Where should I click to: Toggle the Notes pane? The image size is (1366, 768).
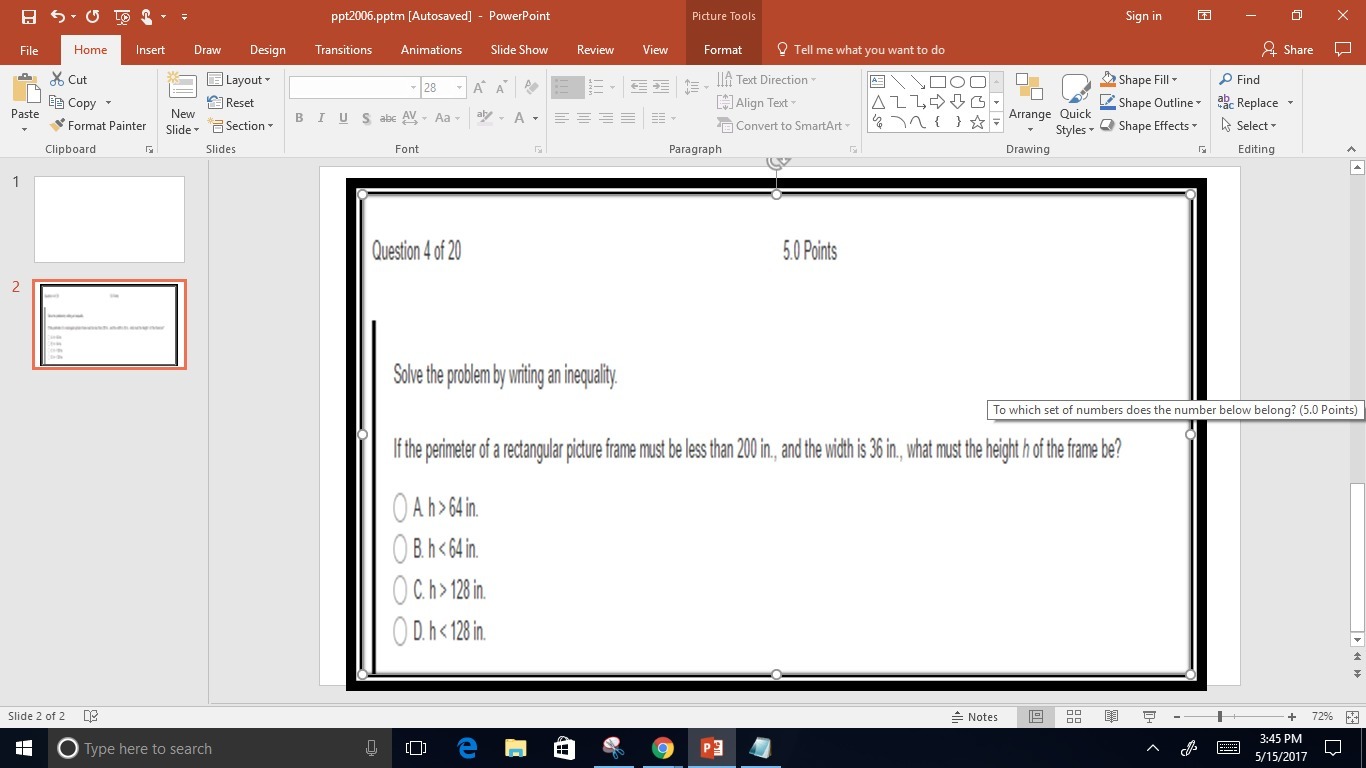click(975, 716)
